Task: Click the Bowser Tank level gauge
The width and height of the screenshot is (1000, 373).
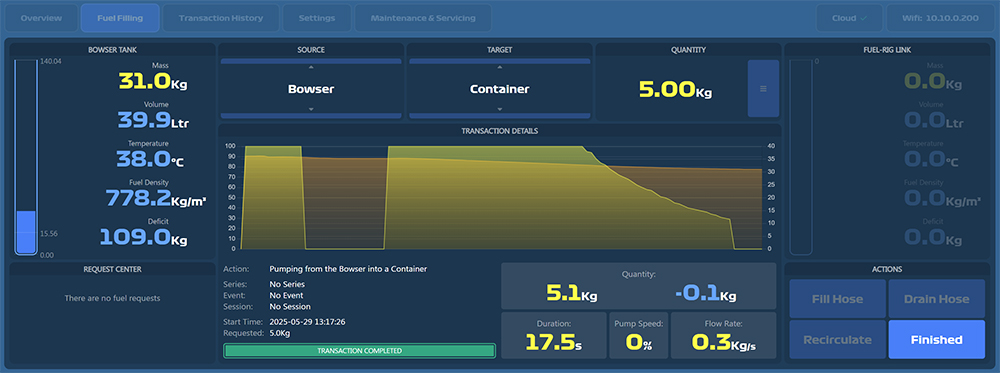Action: pos(26,157)
